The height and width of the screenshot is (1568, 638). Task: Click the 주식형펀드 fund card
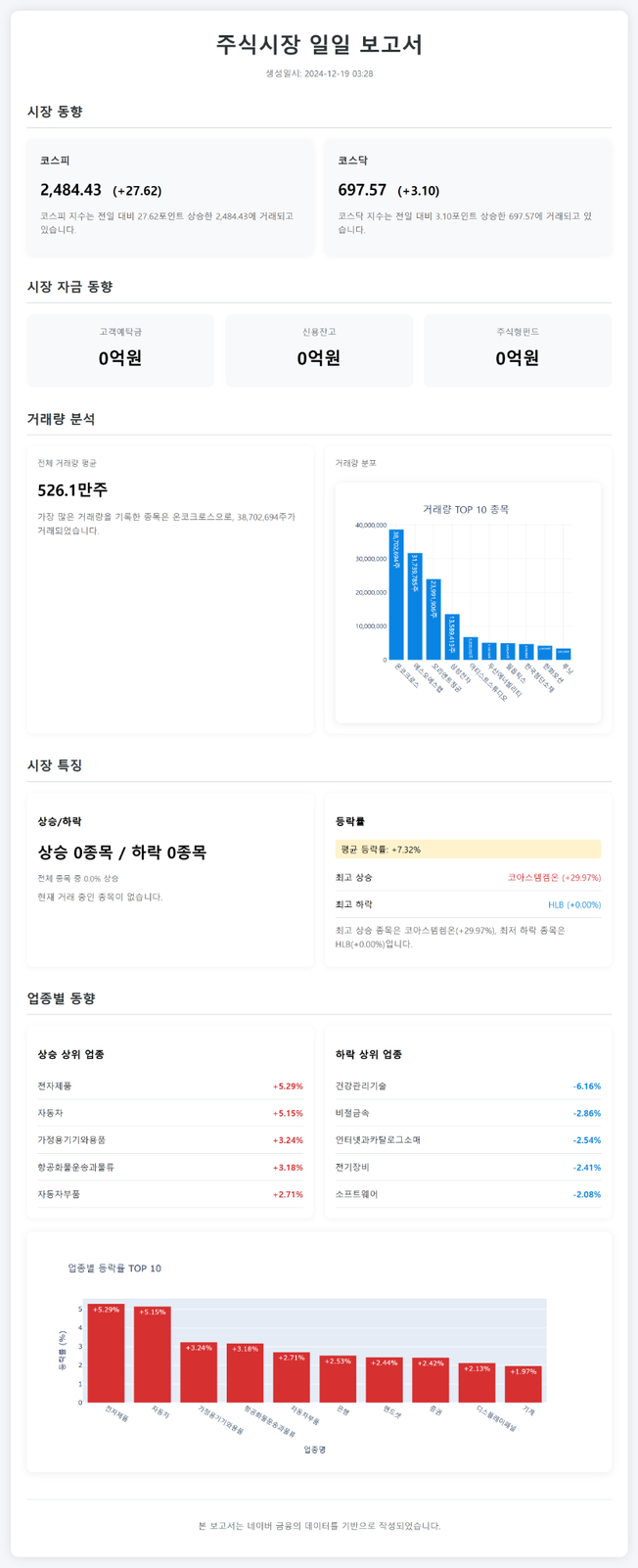518,349
